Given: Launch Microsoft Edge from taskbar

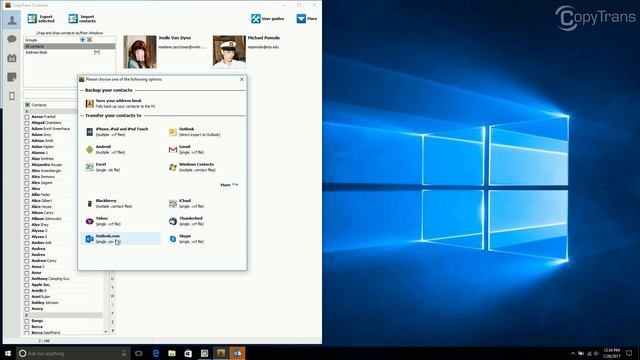Looking at the screenshot, I should (156, 353).
